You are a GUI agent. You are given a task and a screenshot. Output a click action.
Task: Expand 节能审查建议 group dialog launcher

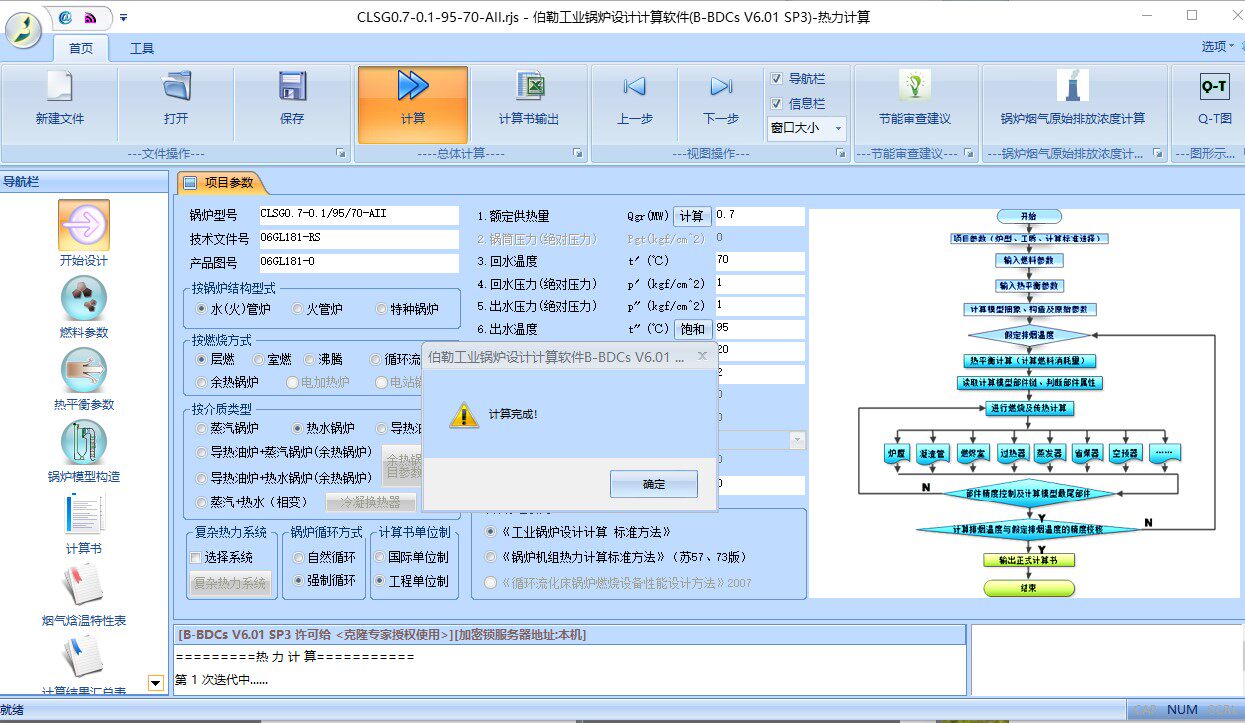click(x=969, y=153)
